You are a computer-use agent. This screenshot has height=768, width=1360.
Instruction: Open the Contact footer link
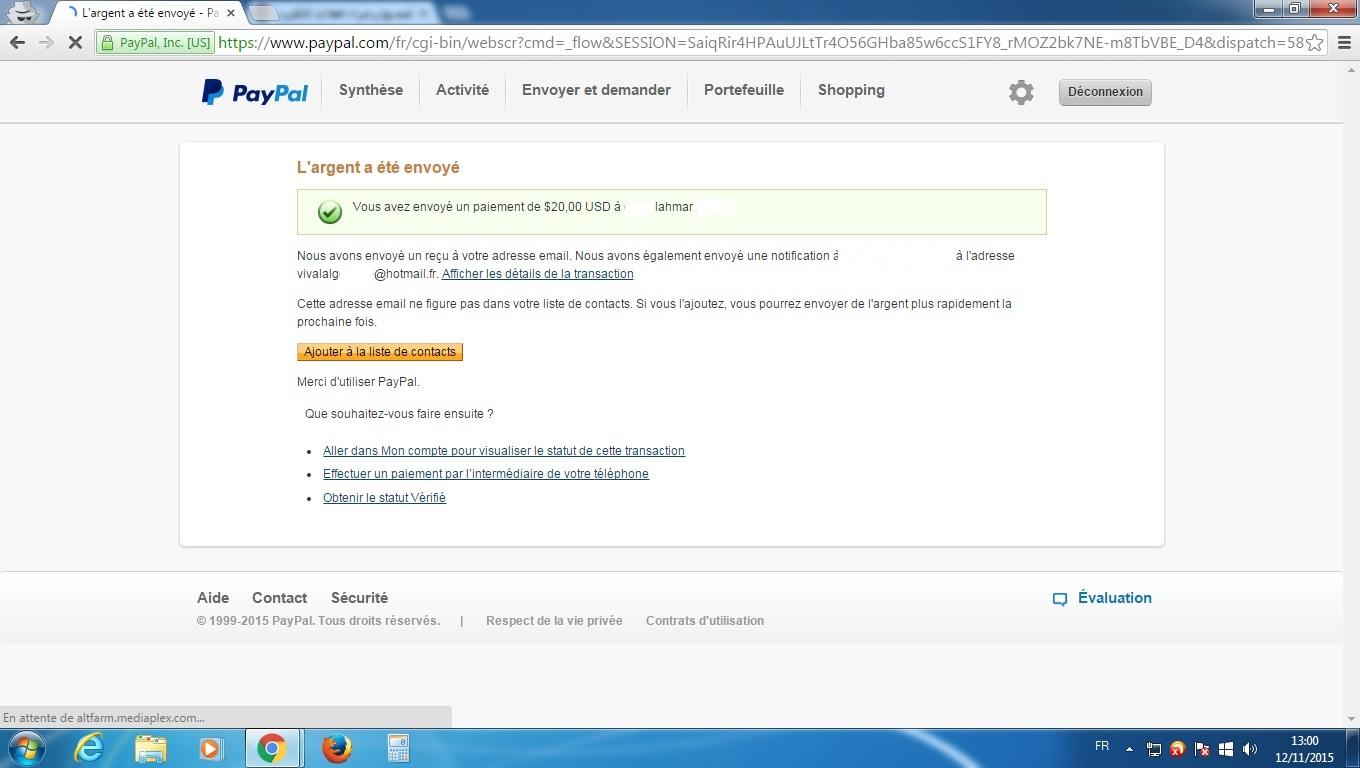pos(279,598)
